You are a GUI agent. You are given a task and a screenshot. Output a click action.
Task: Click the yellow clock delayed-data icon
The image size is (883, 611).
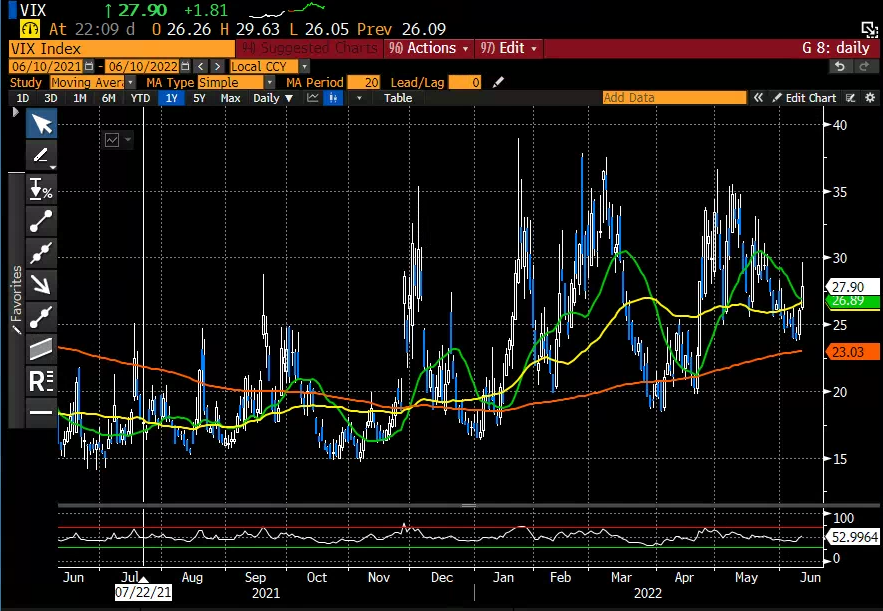click(x=30, y=29)
